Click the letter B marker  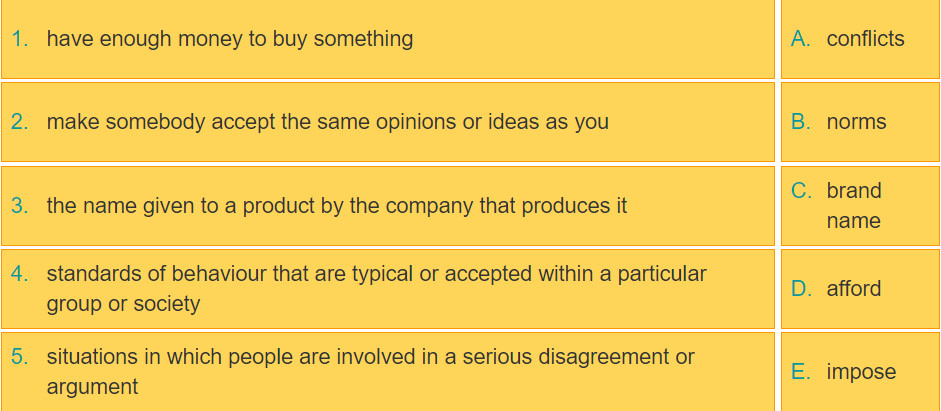tap(801, 122)
